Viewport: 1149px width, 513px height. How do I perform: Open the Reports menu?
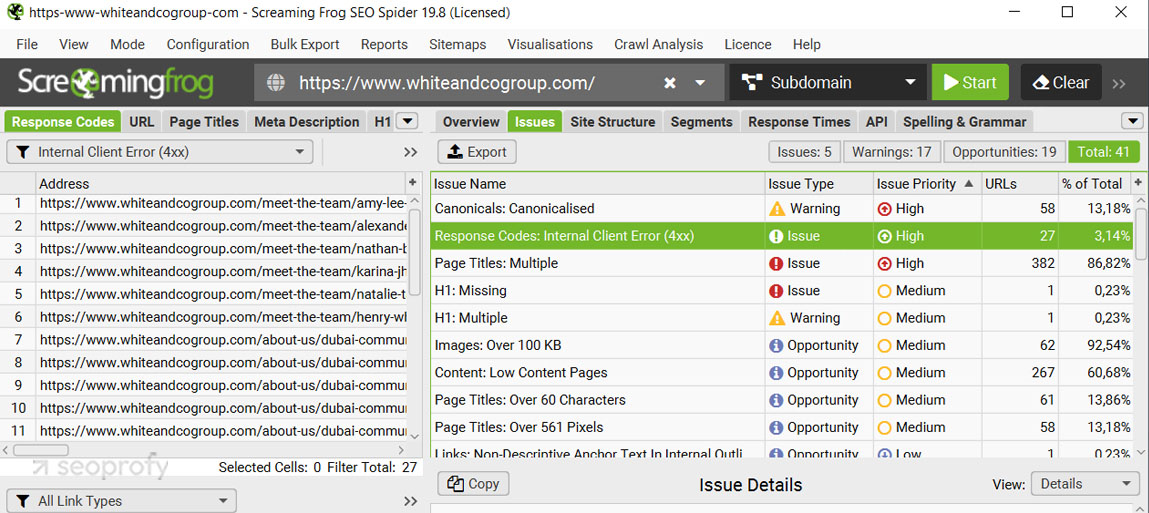pos(384,44)
